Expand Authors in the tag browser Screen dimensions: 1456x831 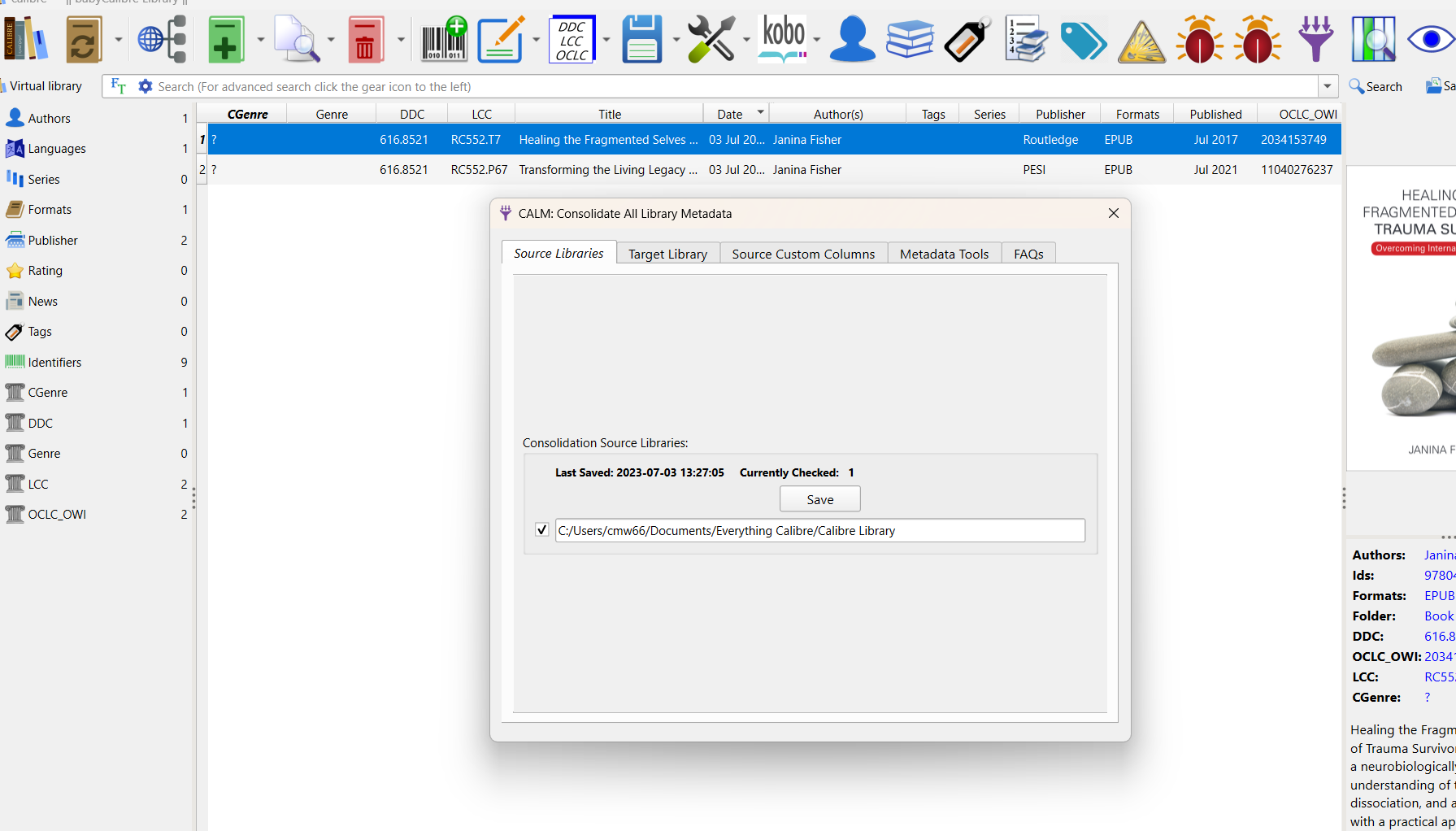click(x=49, y=118)
